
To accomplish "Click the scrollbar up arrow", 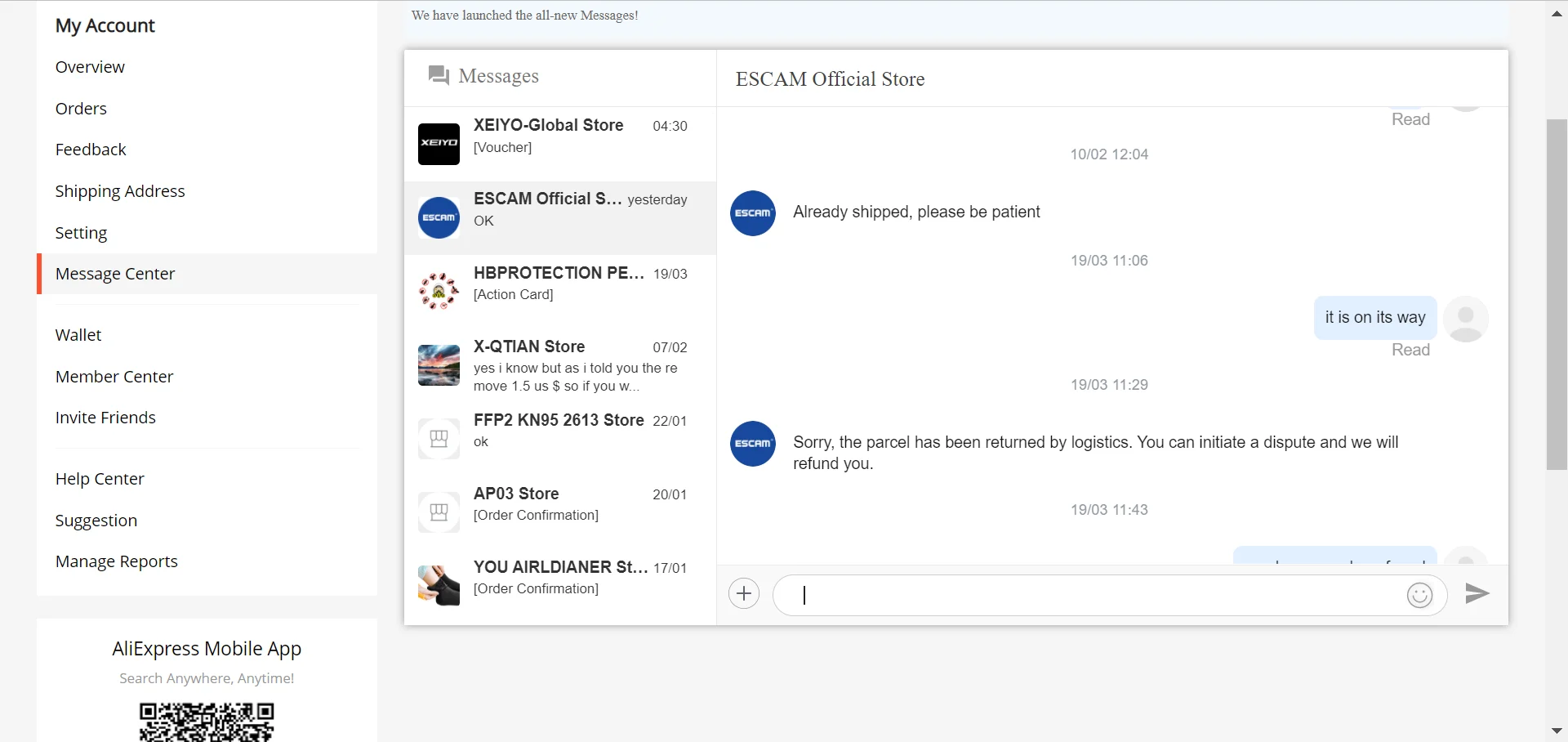I will click(x=1557, y=13).
